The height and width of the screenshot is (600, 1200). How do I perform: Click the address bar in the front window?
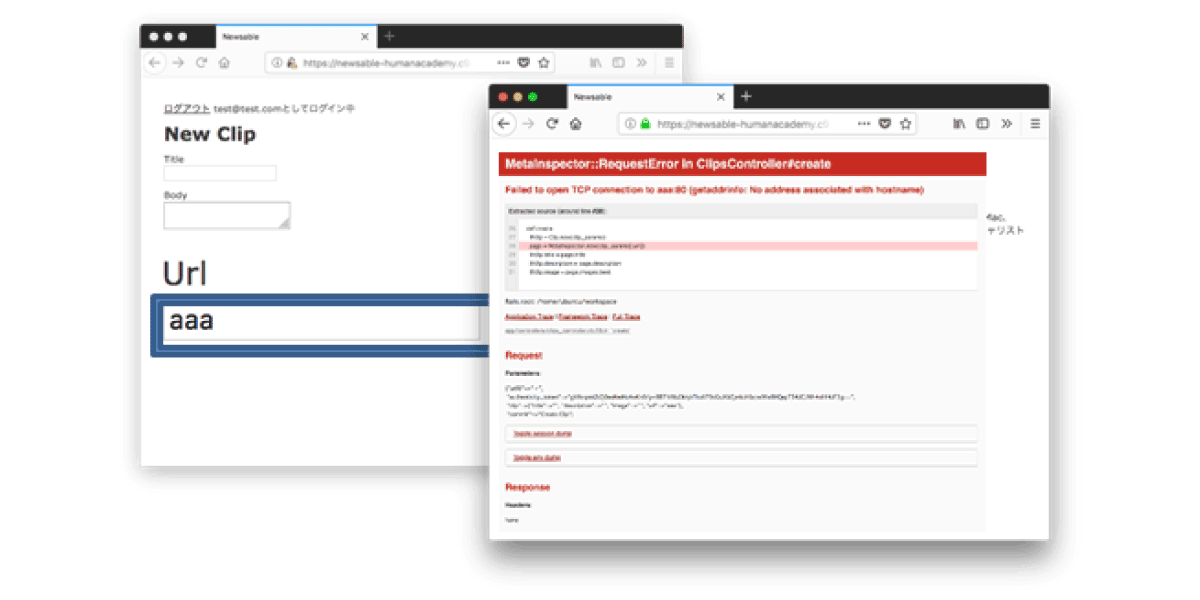[766, 124]
